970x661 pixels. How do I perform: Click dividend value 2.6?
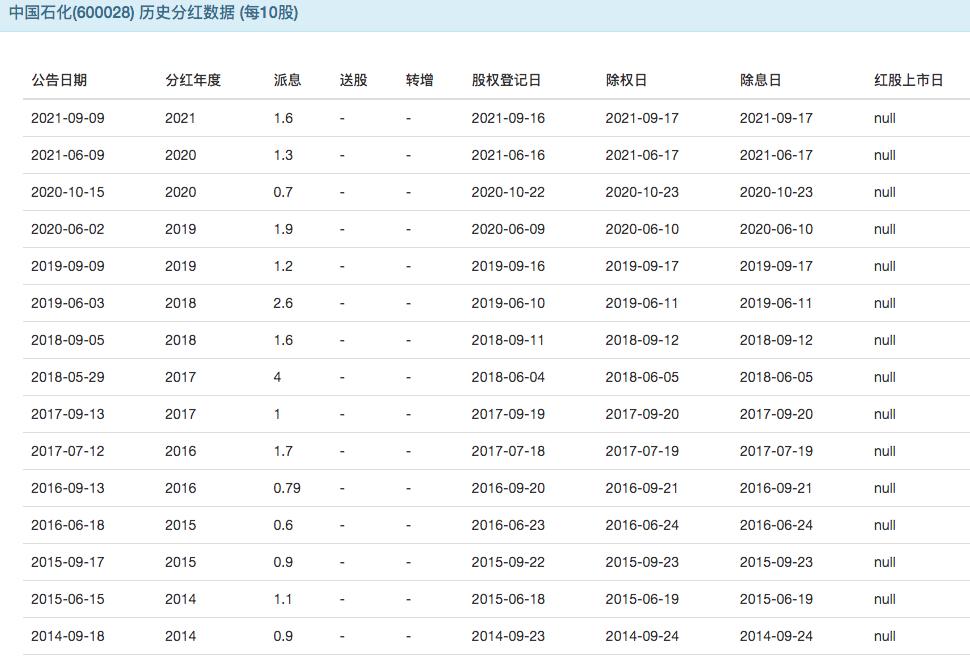pyautogui.click(x=283, y=303)
